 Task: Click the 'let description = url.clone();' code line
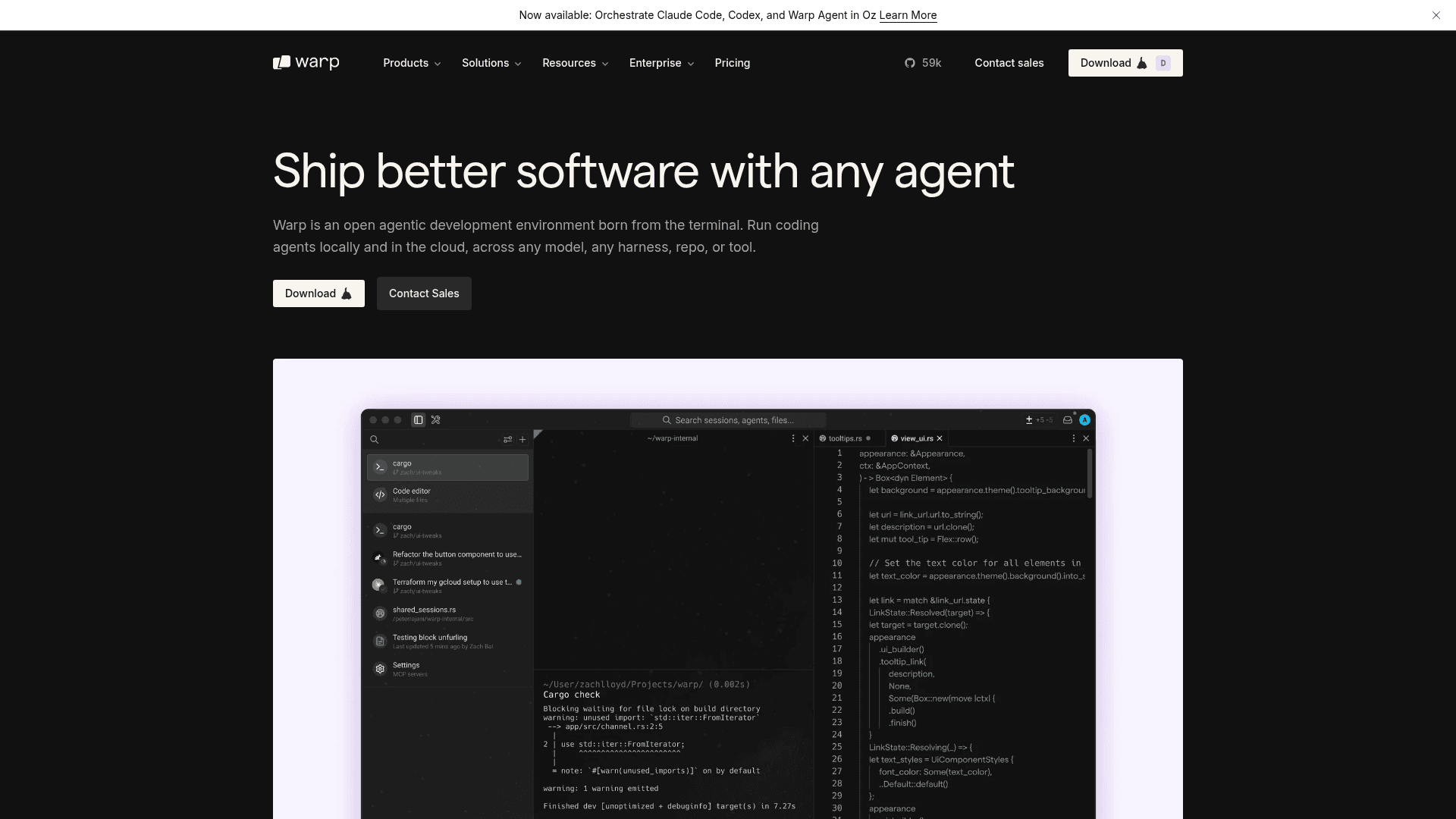coord(921,527)
